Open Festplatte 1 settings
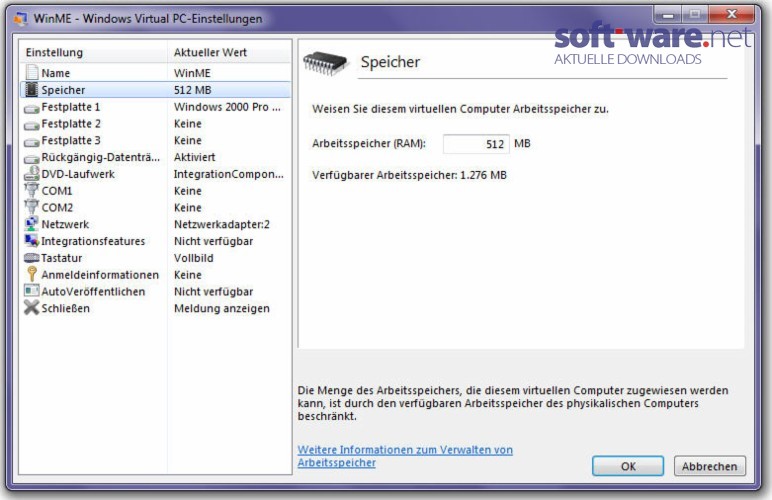This screenshot has width=772, height=500. tap(155, 107)
